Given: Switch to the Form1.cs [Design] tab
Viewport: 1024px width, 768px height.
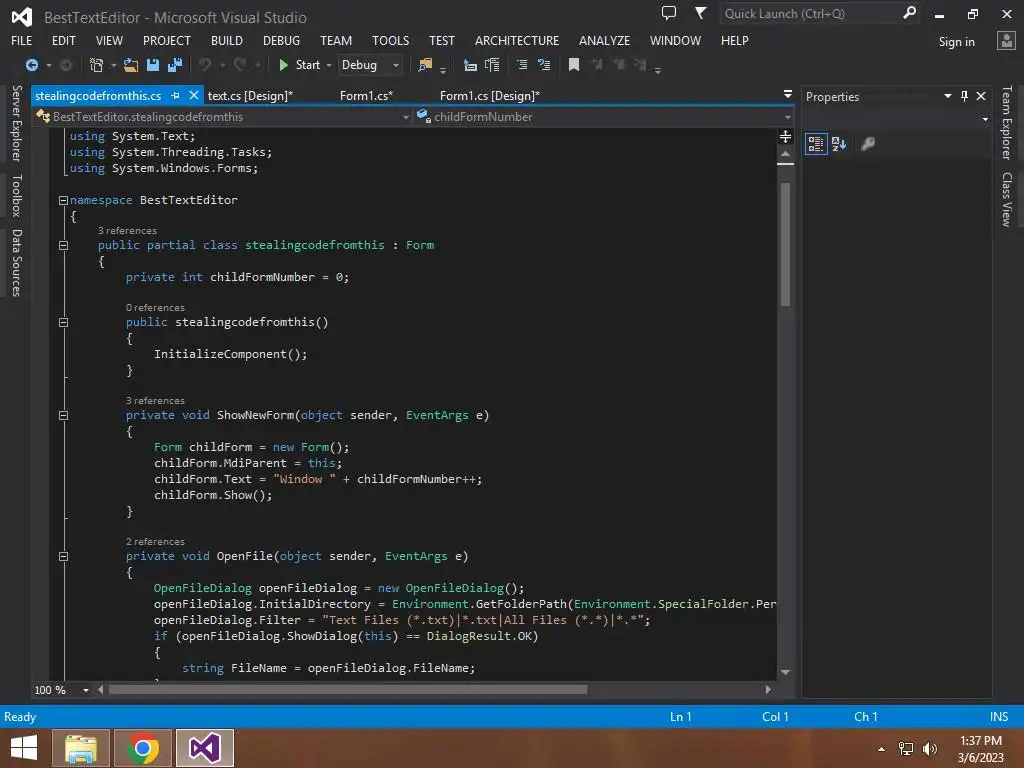Looking at the screenshot, I should coord(490,95).
